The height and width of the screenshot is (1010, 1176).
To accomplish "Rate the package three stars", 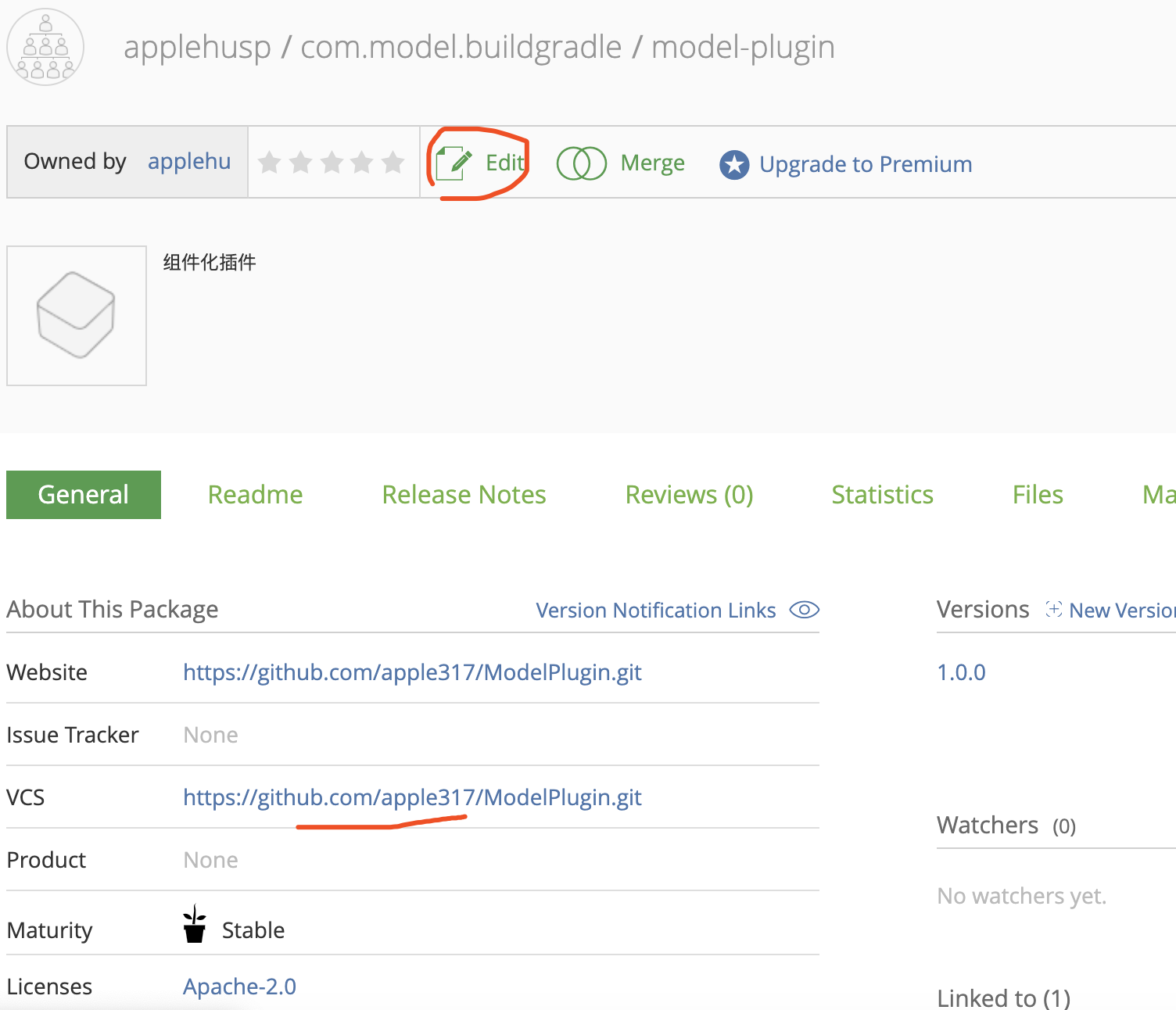I will (332, 163).
